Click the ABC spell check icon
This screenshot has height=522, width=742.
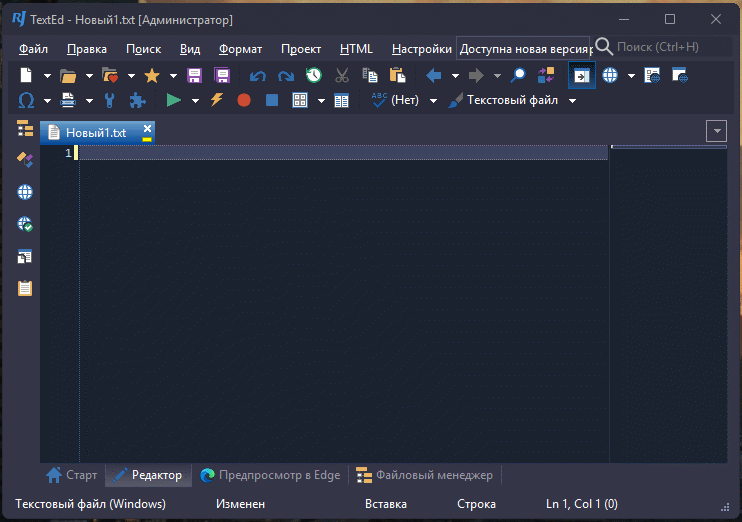coord(379,100)
